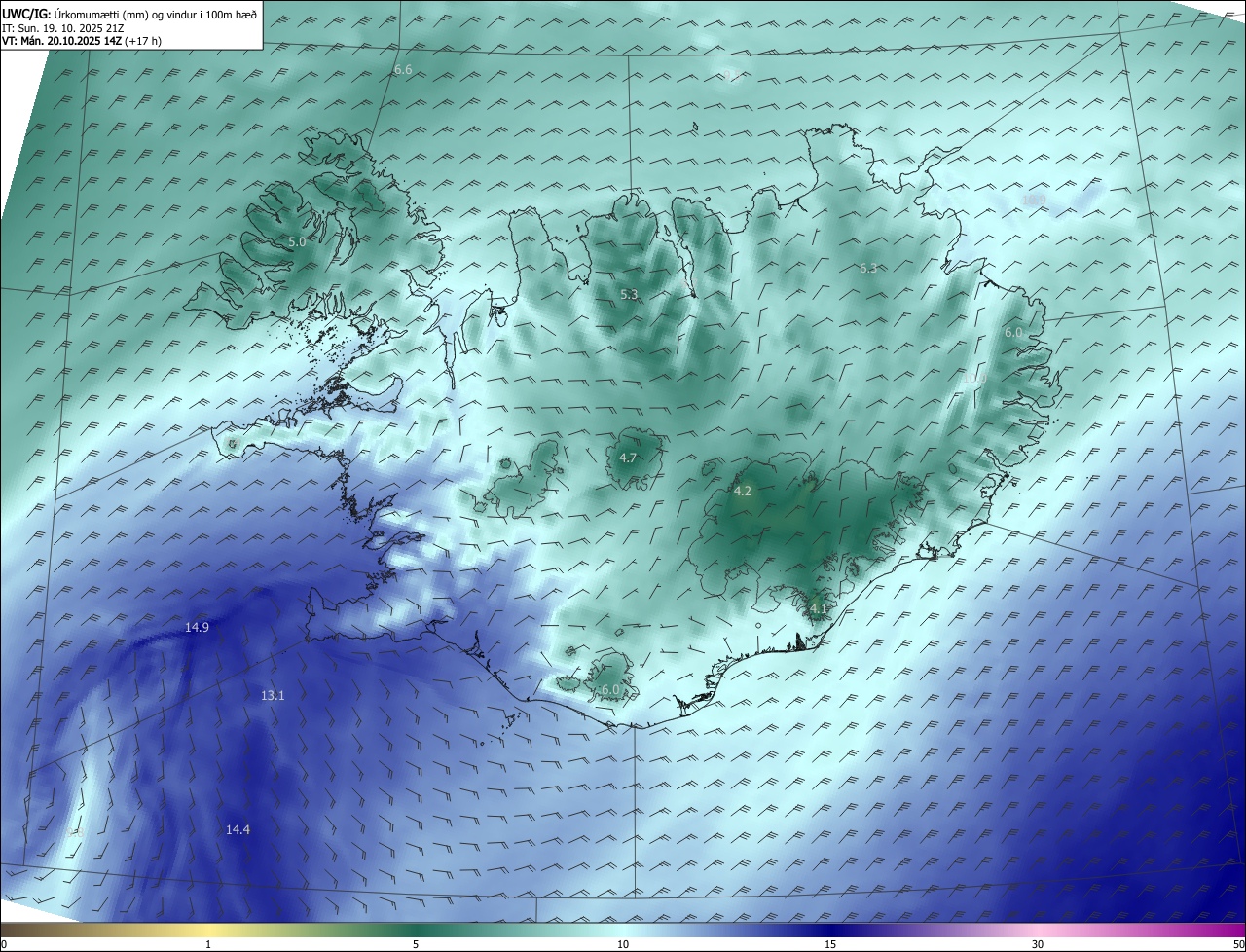Click the '14.4' value over the ocean
Image resolution: width=1246 pixels, height=952 pixels.
[x=238, y=829]
